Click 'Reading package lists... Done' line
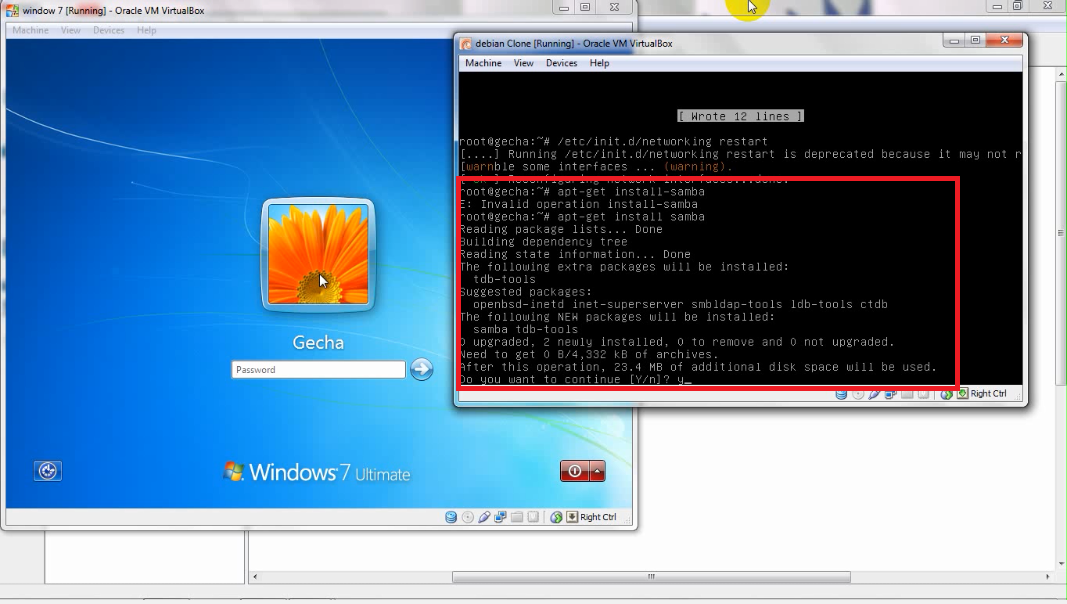The image size is (1067, 604). point(561,229)
